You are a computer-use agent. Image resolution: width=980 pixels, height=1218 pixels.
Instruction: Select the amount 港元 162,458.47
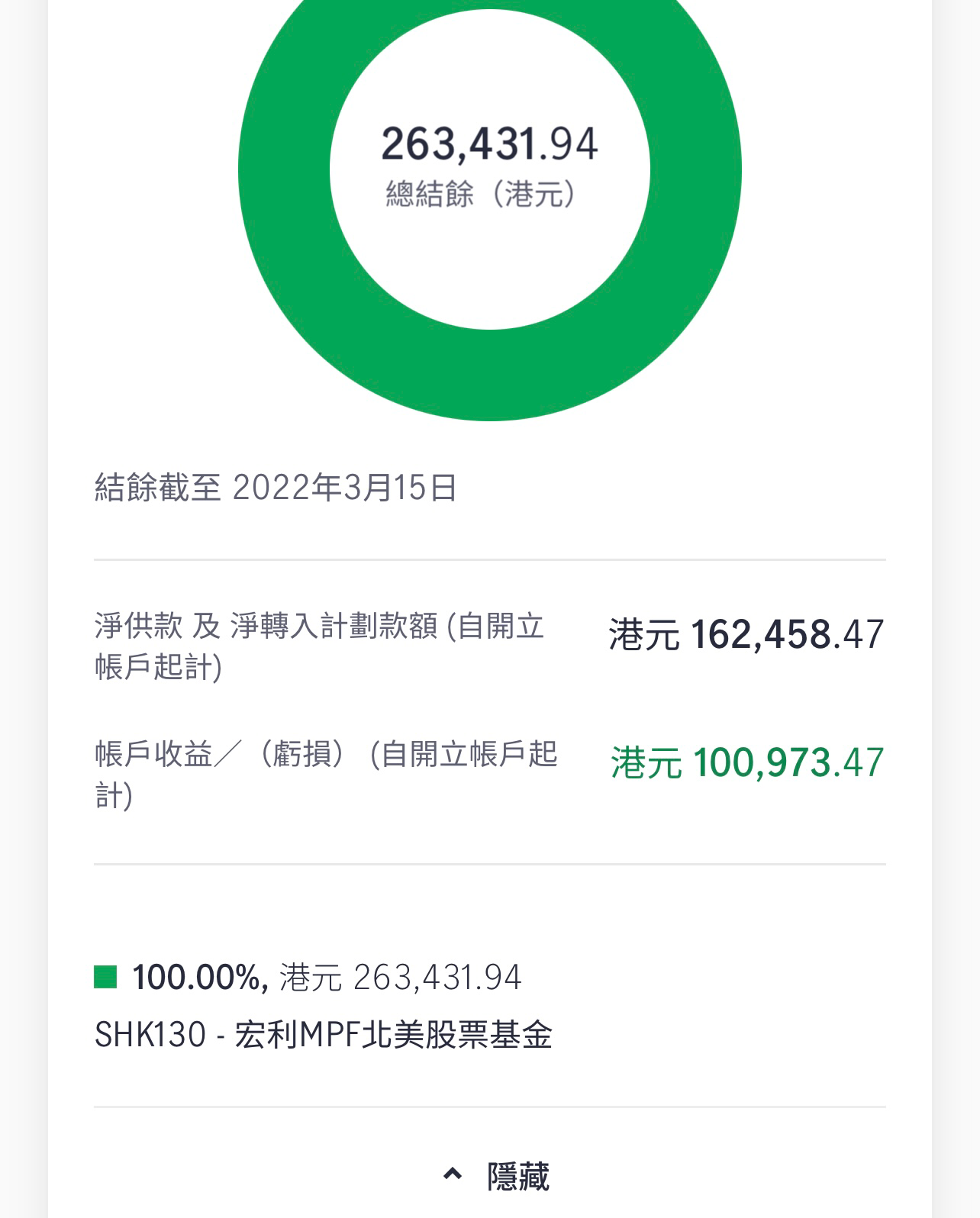pyautogui.click(x=746, y=635)
